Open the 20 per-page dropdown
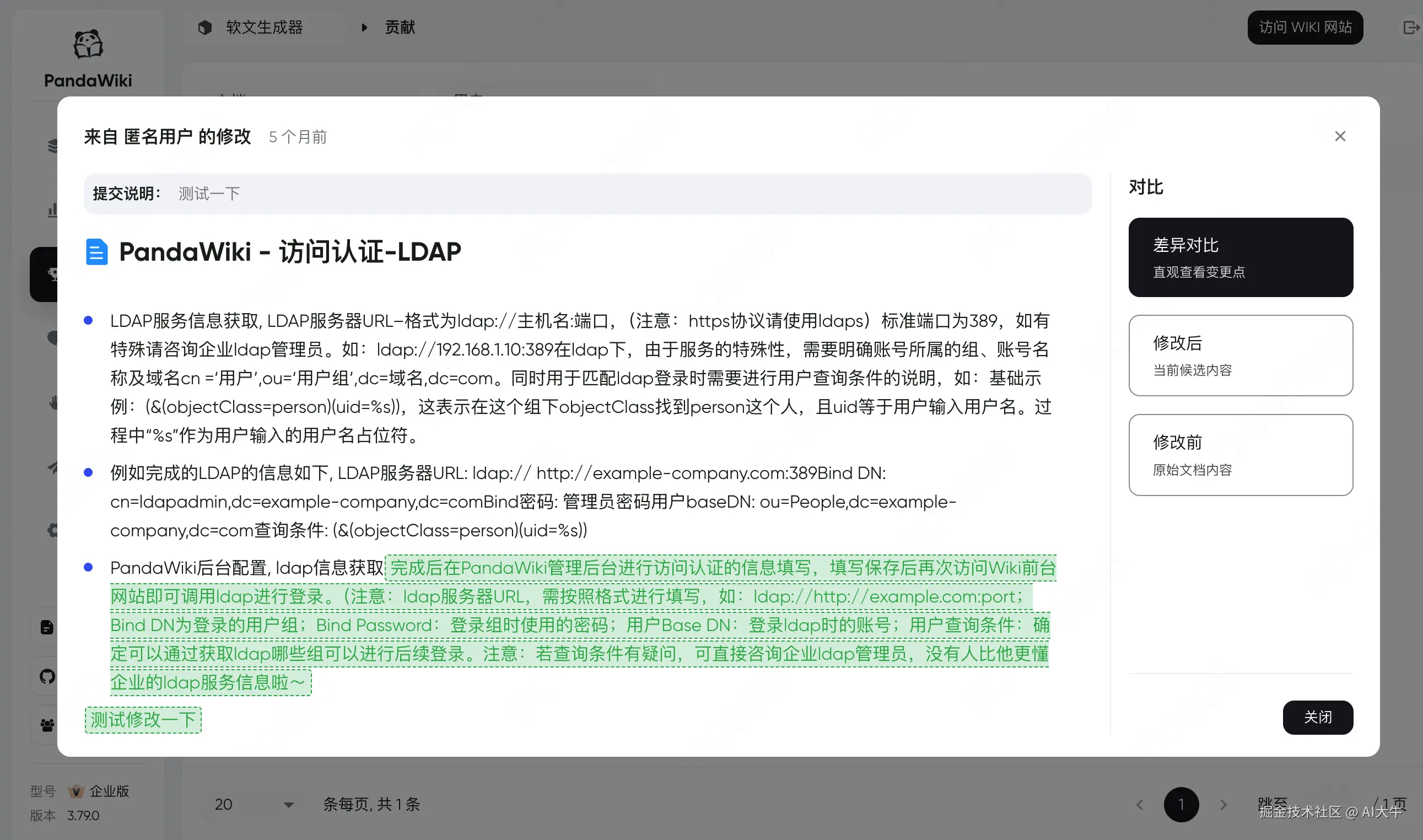Viewport: 1423px width, 840px height. click(x=254, y=804)
